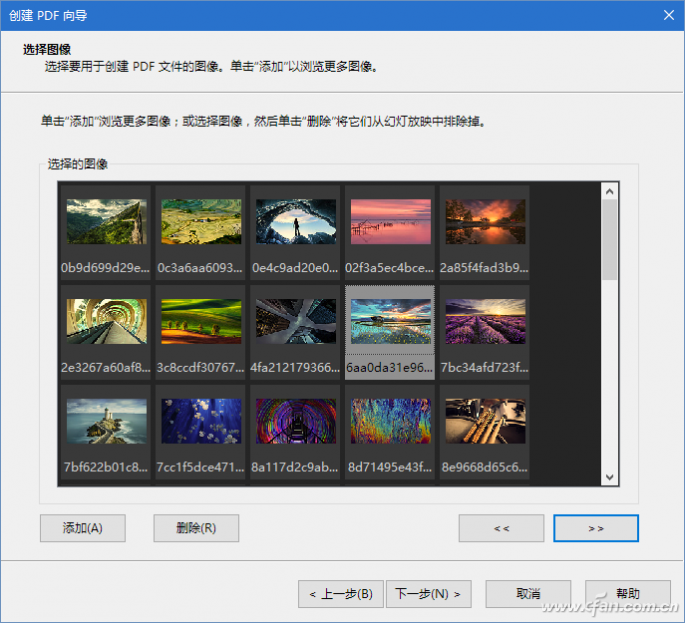Viewport: 685px width, 623px height.
Task: Click the scrollbar down arrow in image list
Action: (x=610, y=477)
